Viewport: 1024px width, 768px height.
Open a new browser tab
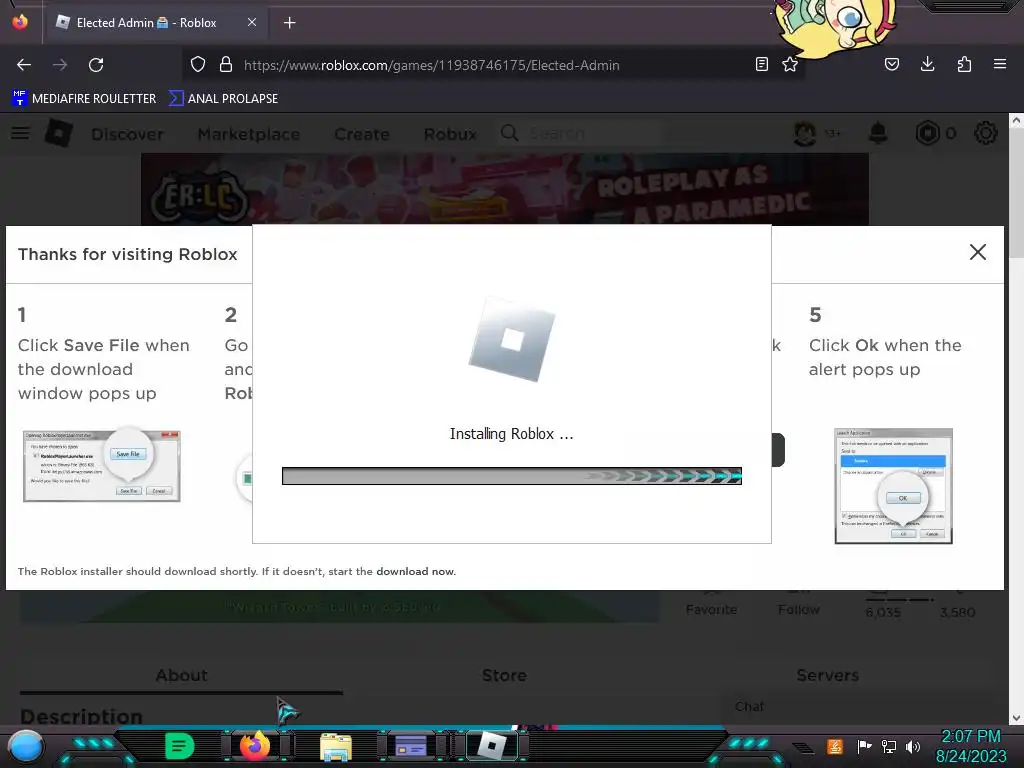pyautogui.click(x=290, y=23)
